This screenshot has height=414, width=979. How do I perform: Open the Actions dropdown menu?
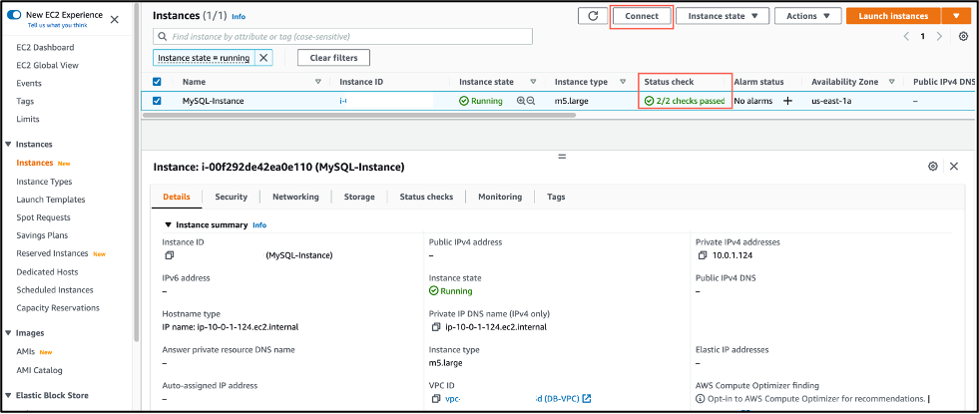[x=809, y=16]
